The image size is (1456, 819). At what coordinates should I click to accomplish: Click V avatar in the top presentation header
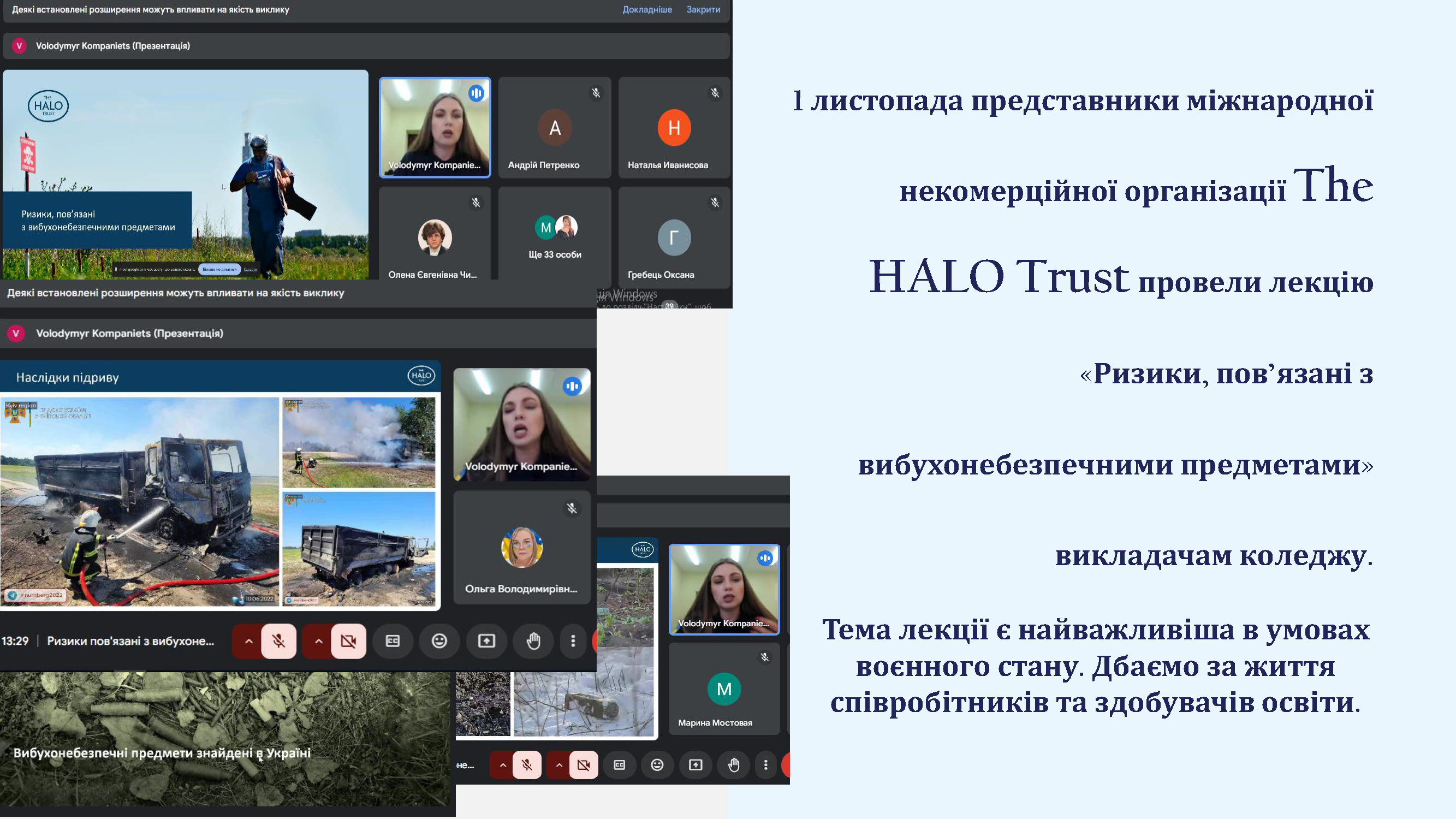[19, 46]
